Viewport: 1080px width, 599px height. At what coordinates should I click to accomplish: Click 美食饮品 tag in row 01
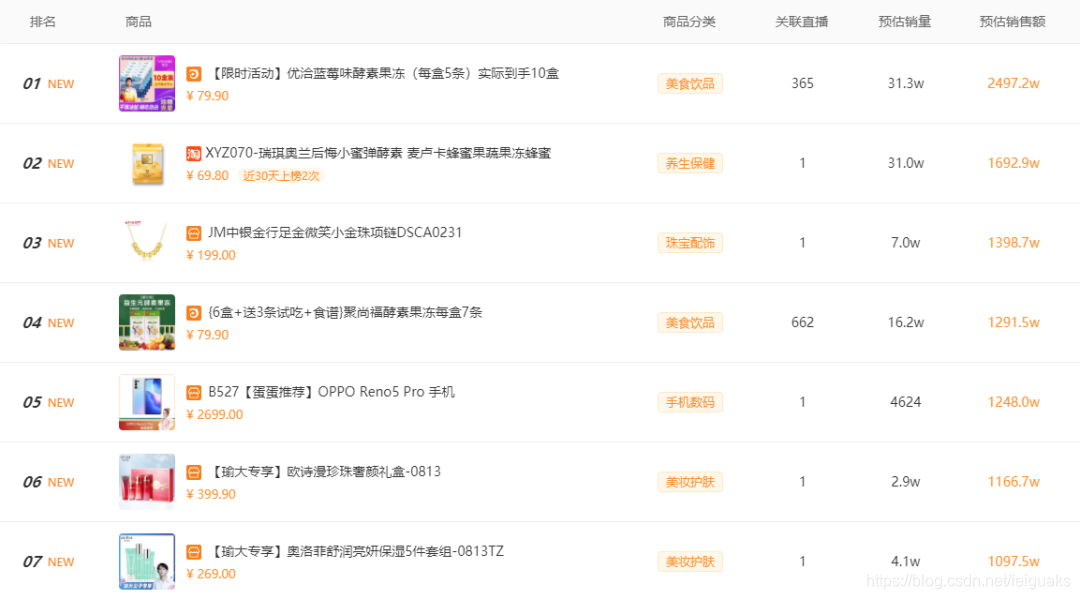(690, 84)
